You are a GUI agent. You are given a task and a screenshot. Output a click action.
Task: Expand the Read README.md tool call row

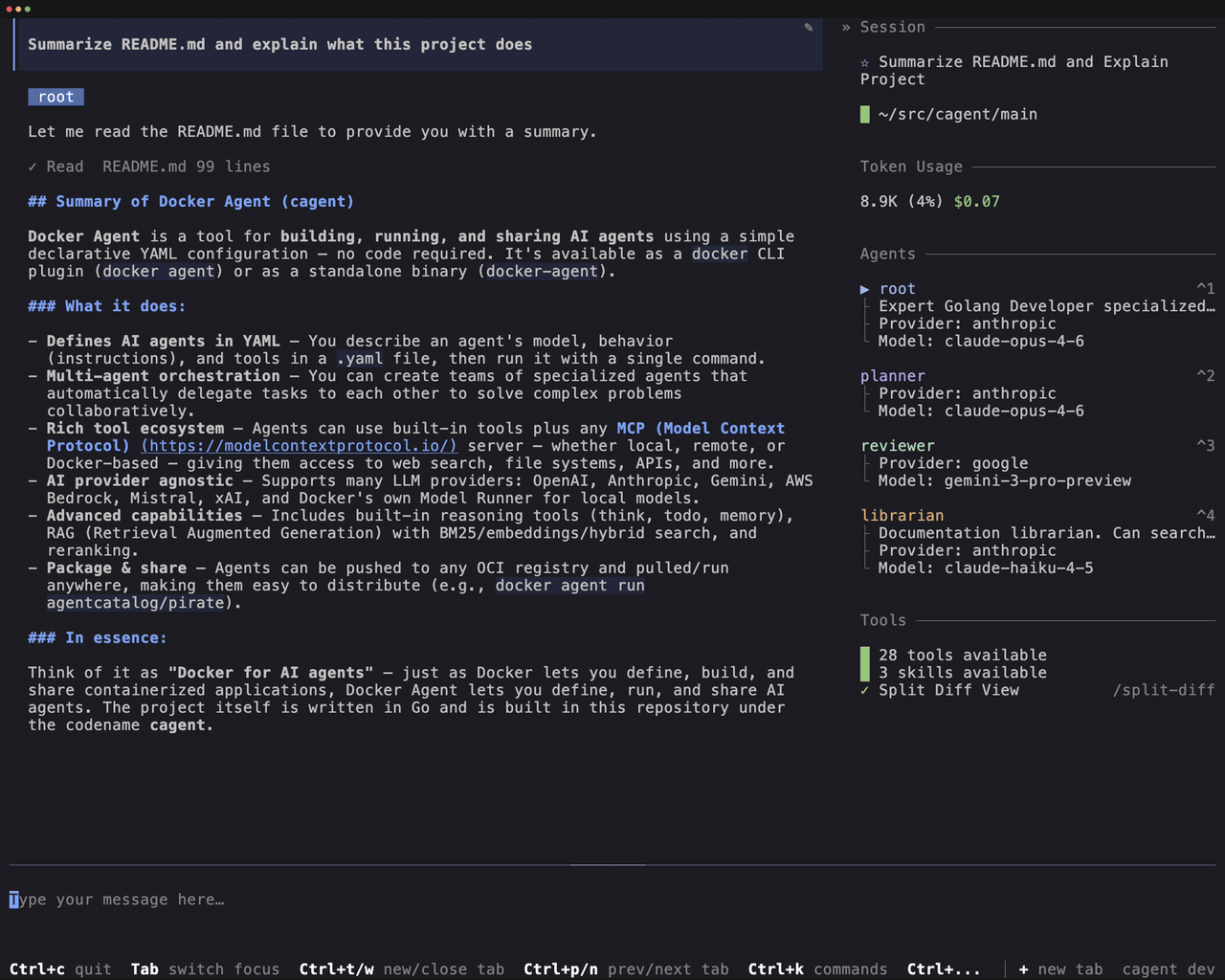(149, 167)
